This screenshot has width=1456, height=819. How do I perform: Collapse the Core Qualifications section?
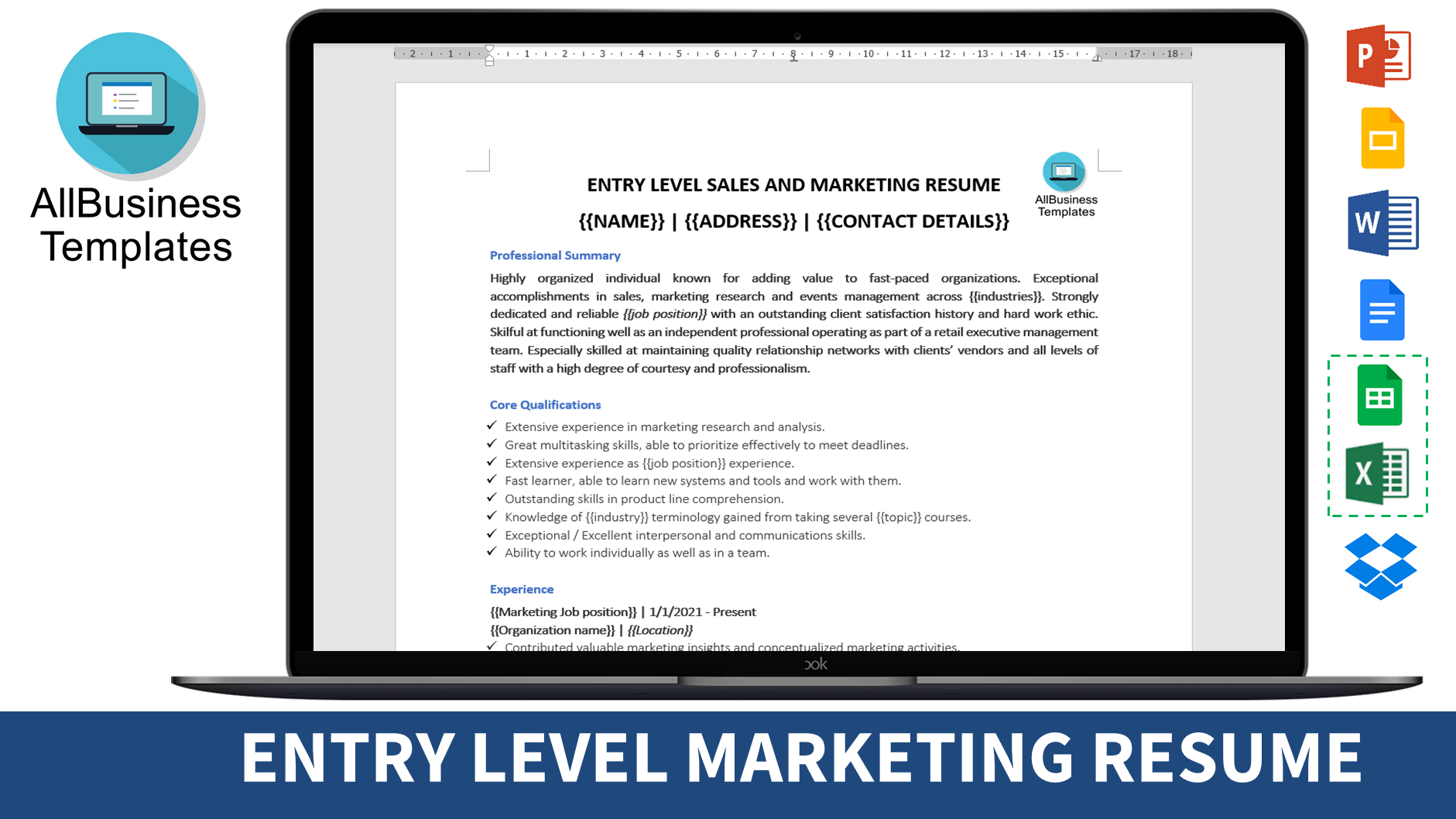point(545,404)
